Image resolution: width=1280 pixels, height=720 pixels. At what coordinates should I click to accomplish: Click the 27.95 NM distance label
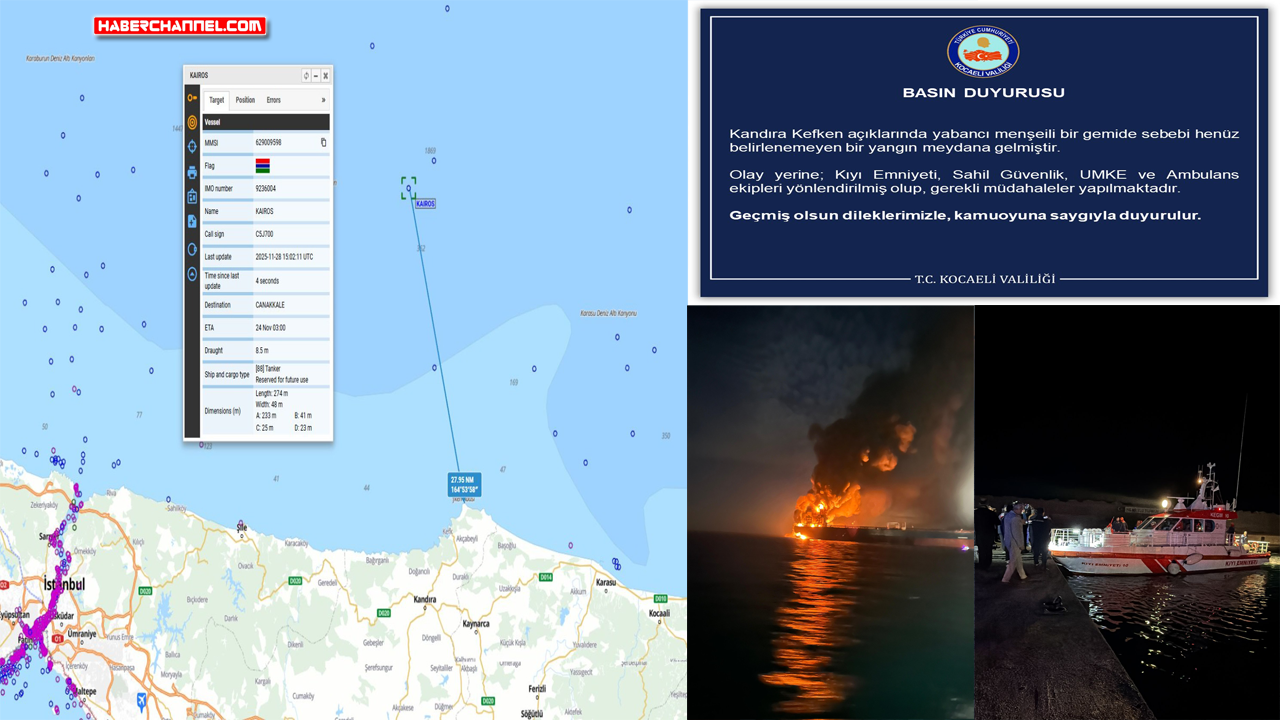pyautogui.click(x=464, y=485)
